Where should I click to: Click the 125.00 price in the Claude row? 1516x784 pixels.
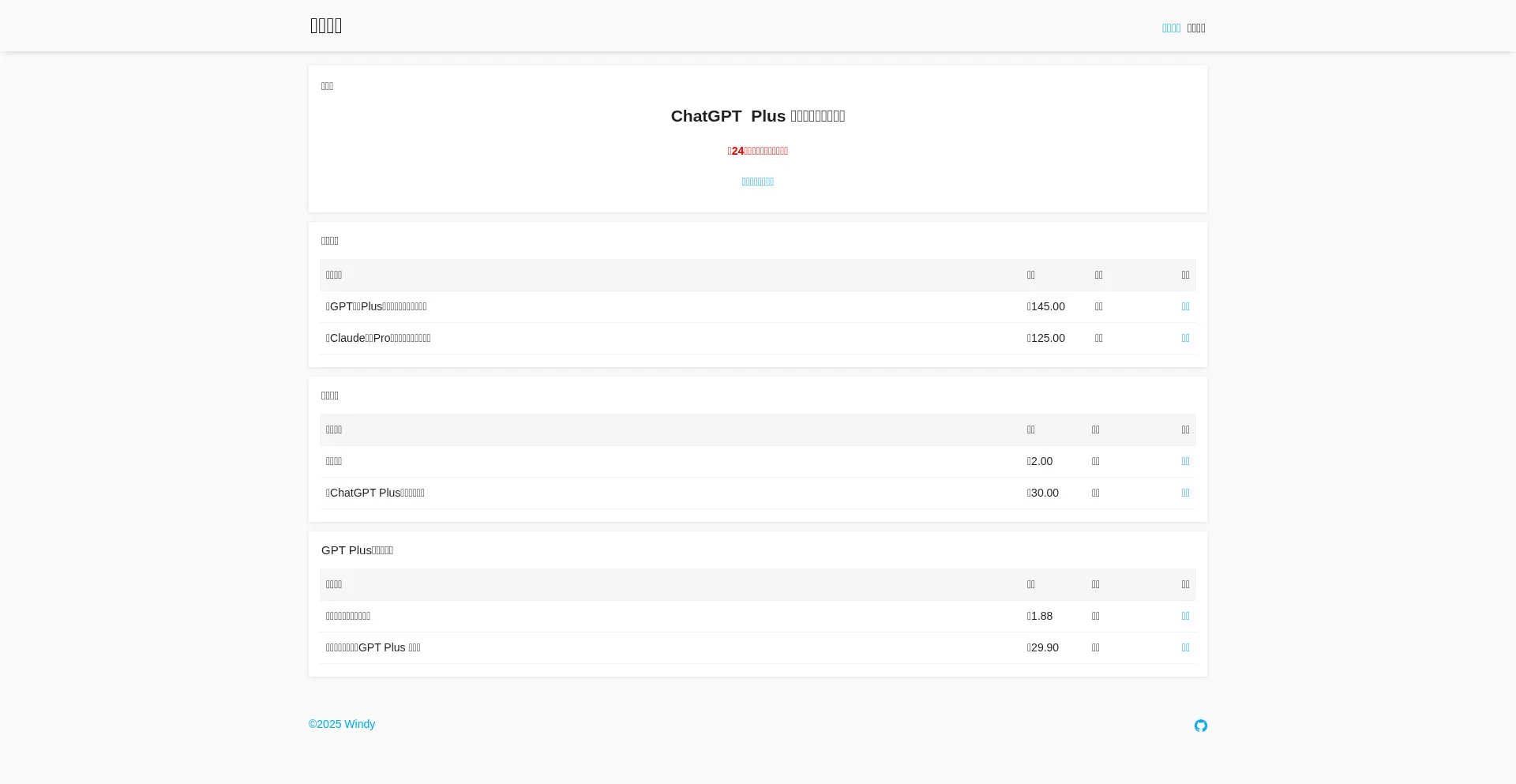[1046, 338]
